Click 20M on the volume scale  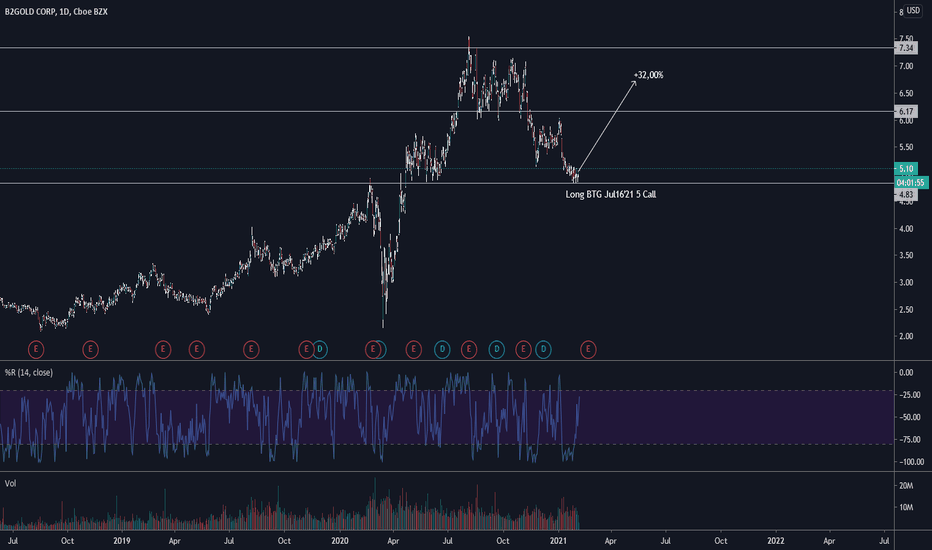coord(906,486)
